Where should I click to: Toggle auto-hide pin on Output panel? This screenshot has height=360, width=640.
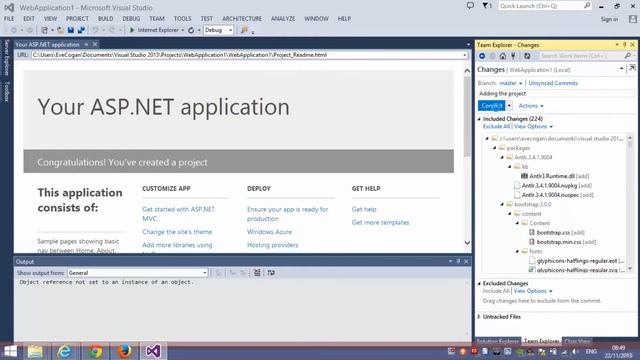[x=458, y=261]
